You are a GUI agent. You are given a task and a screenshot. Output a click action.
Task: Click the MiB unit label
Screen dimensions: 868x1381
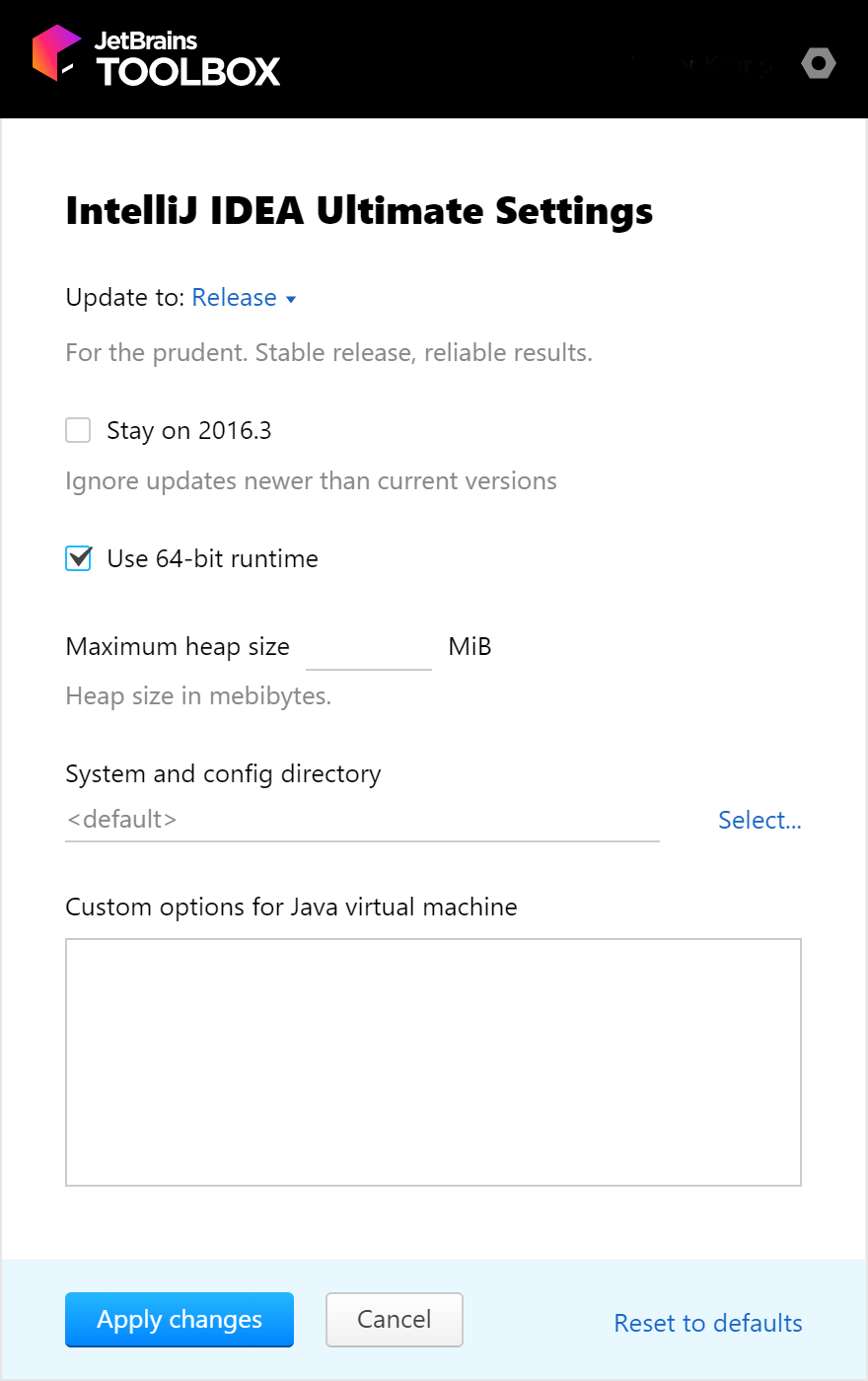[x=470, y=647]
